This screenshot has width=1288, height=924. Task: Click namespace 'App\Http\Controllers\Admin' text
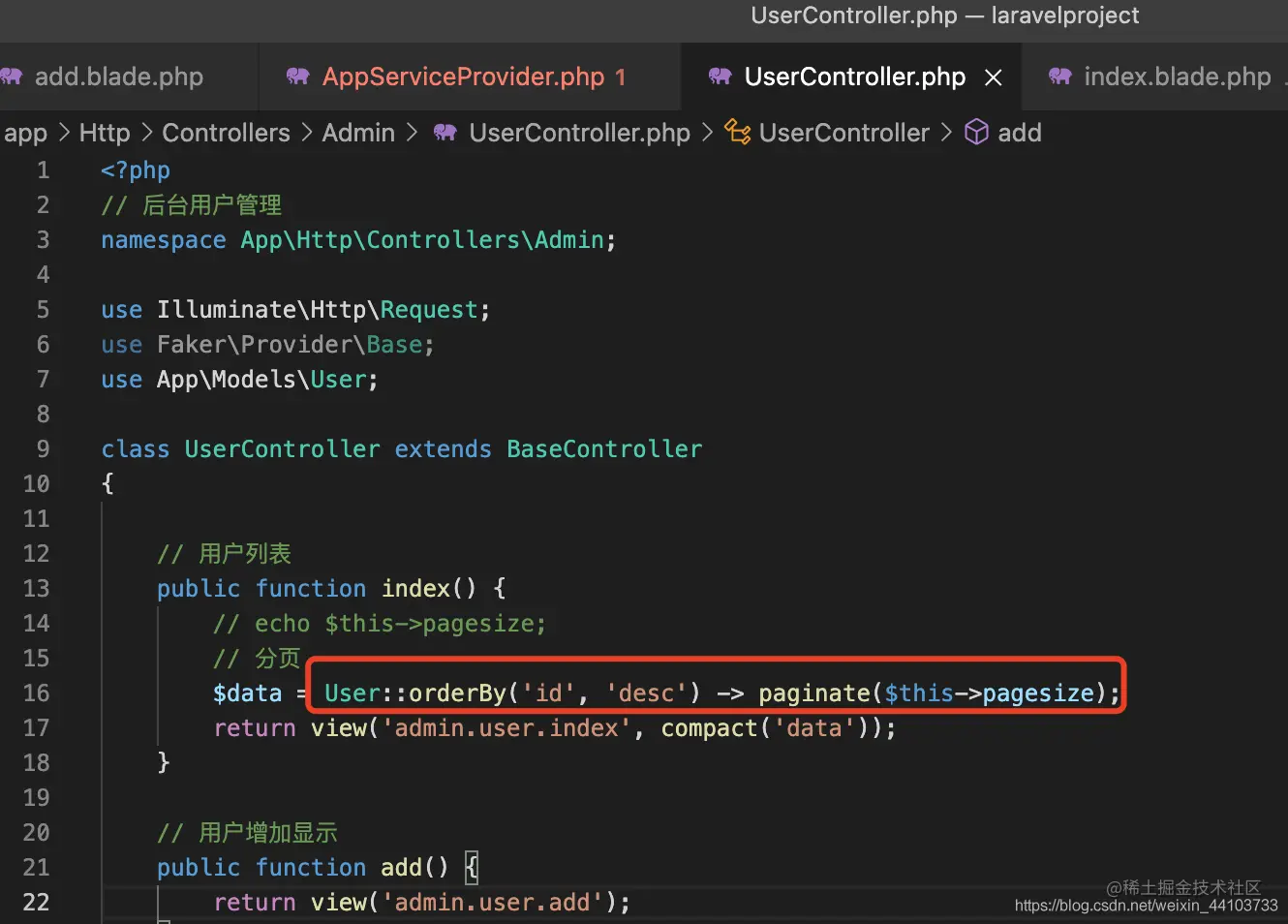(423, 240)
